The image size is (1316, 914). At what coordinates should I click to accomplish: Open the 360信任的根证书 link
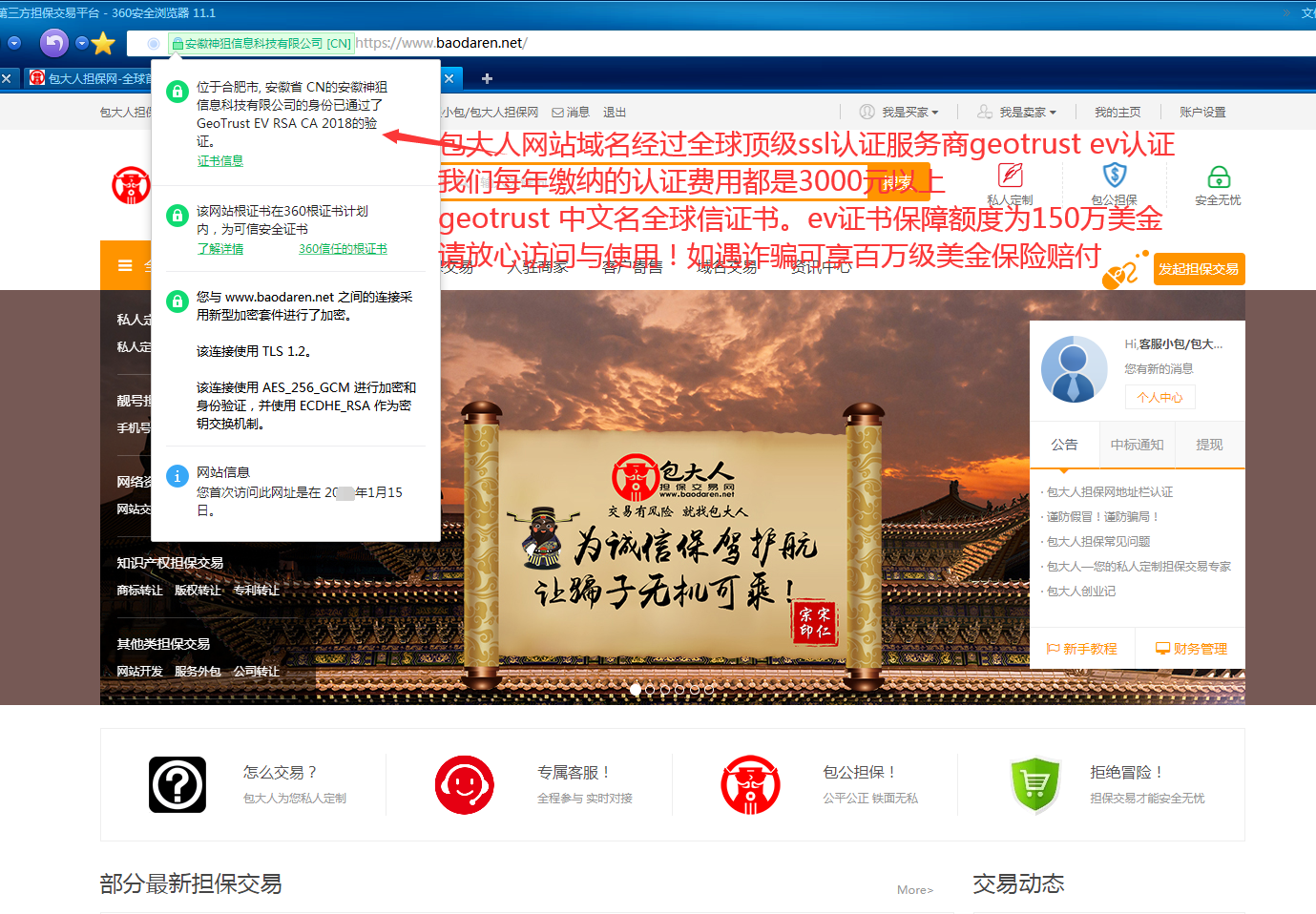point(343,248)
